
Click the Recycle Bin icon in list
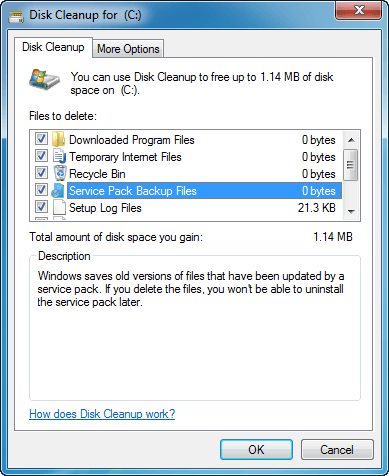(x=60, y=173)
